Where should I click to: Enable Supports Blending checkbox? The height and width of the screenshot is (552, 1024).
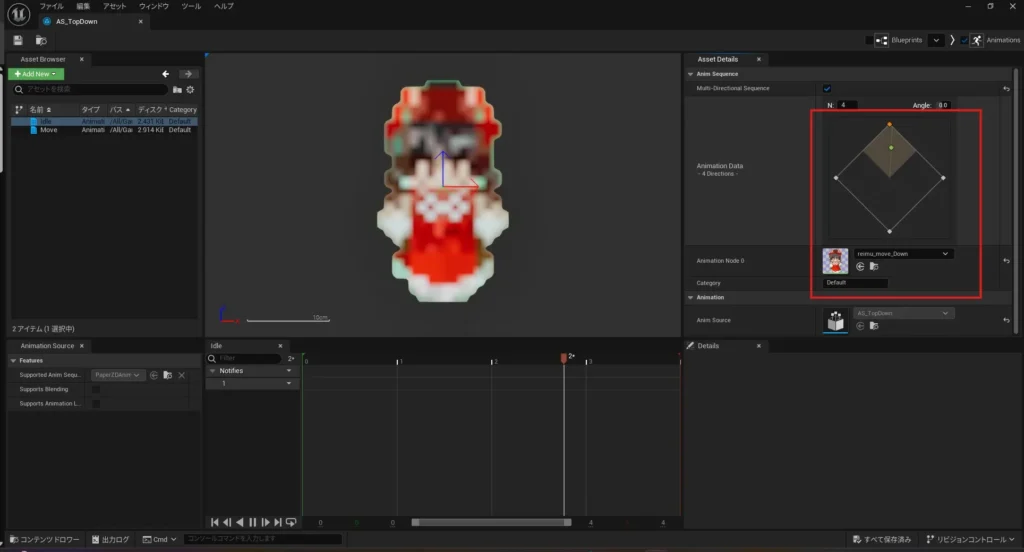(x=96, y=389)
